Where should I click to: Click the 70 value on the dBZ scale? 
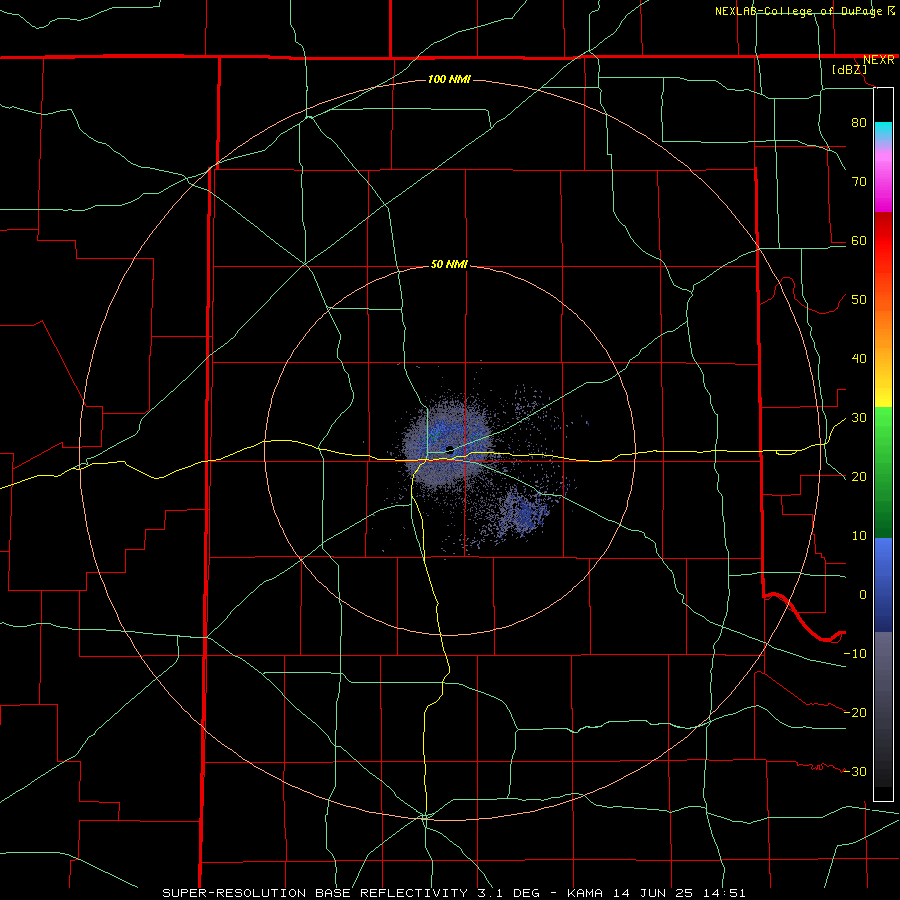pyautogui.click(x=859, y=181)
